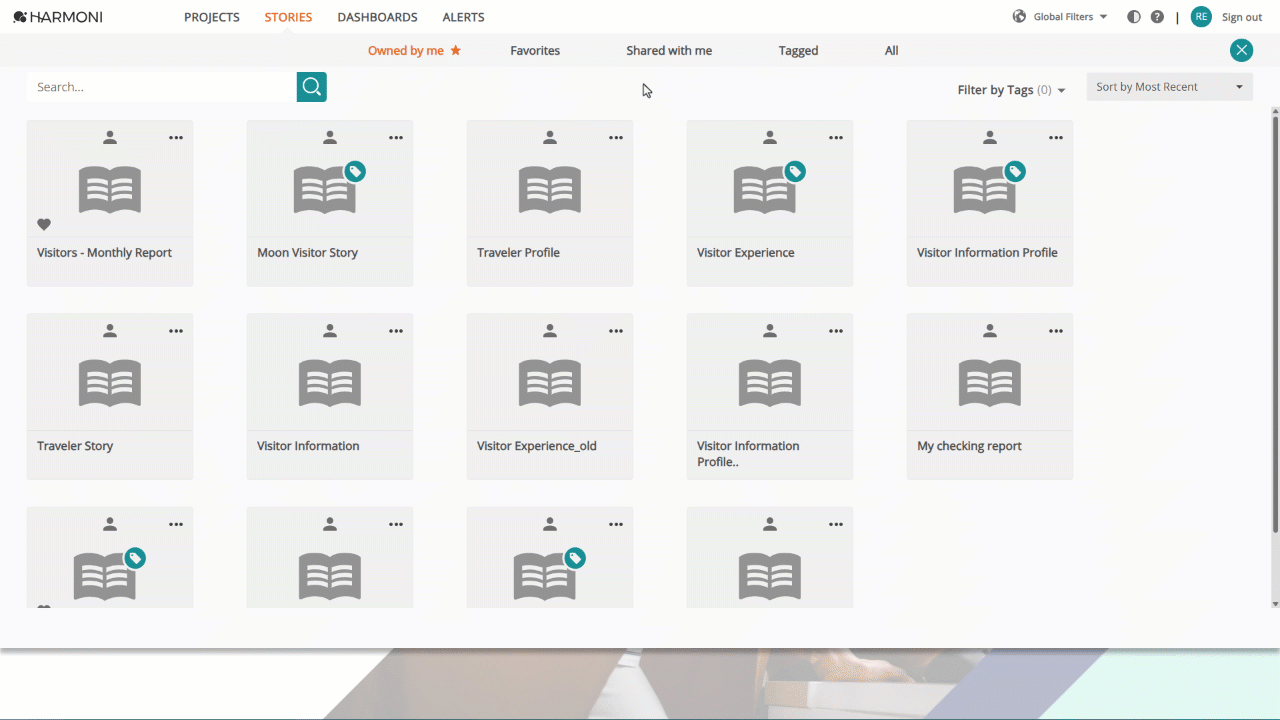This screenshot has height=720, width=1280.
Task: Toggle favorite heart on Visitors - Monthly Report
Action: coord(44,225)
